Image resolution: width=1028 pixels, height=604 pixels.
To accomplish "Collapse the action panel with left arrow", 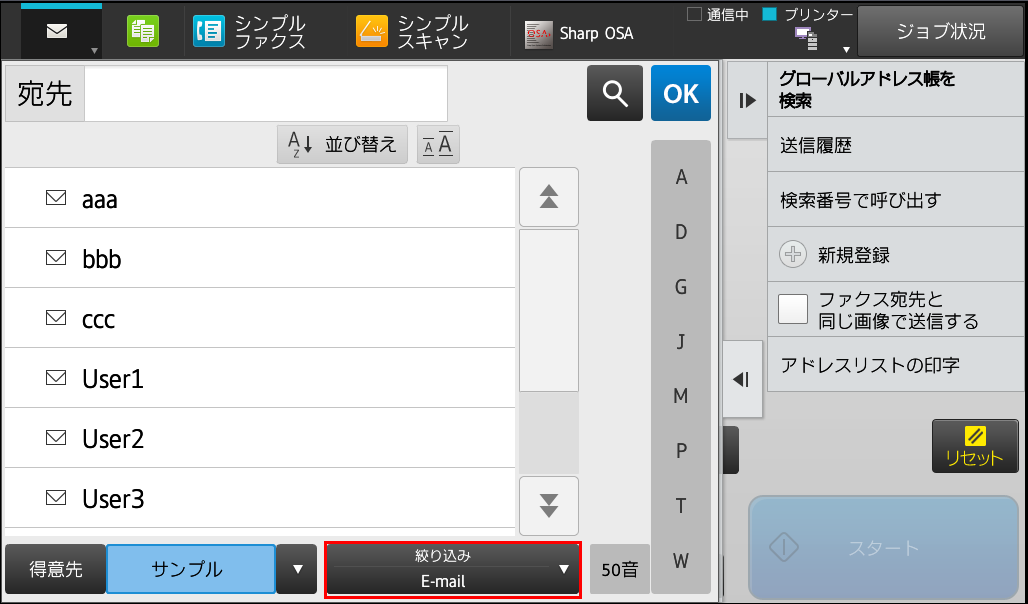I will tap(742, 379).
